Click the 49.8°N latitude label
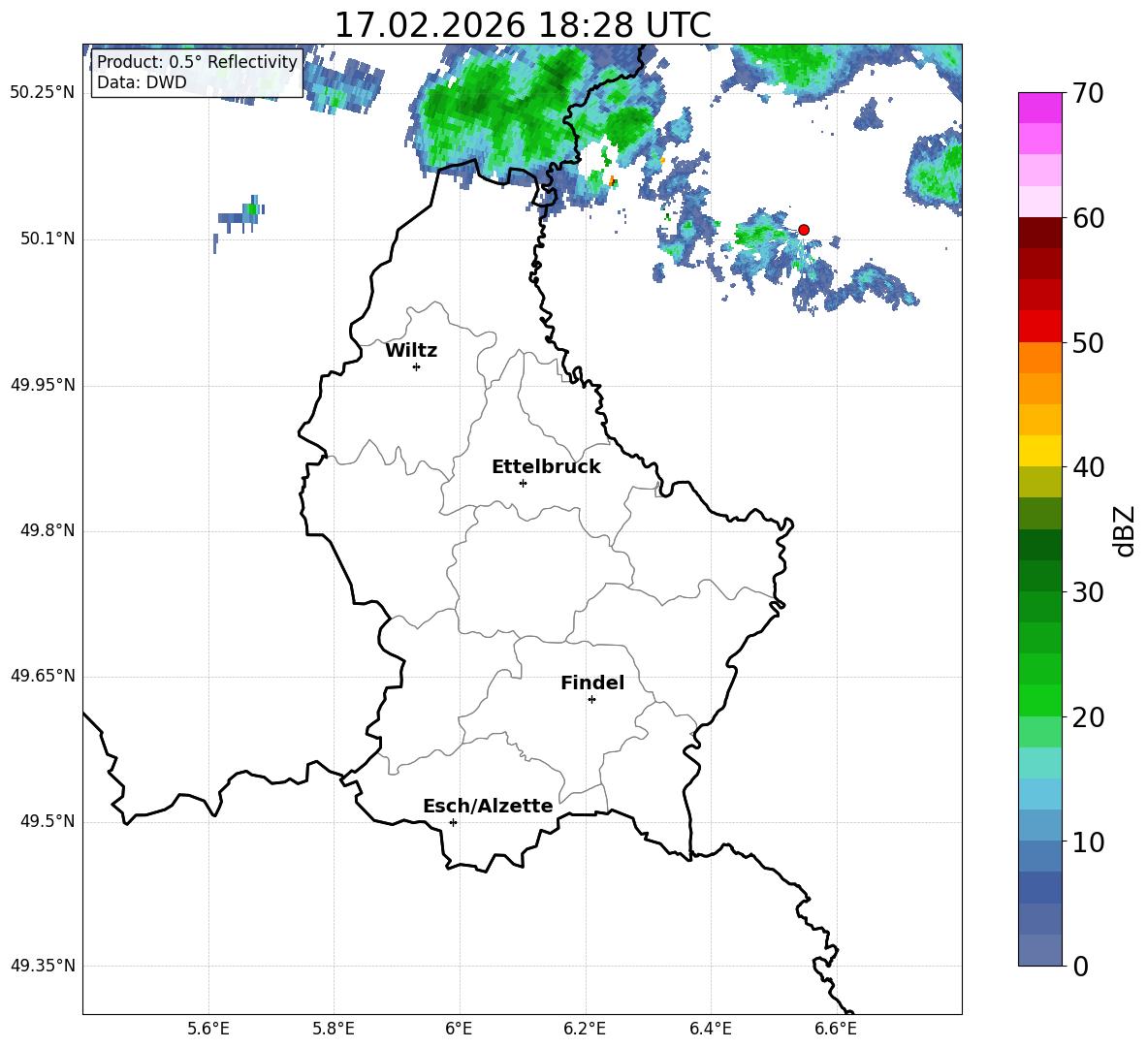The height and width of the screenshot is (1048, 1148). (48, 530)
